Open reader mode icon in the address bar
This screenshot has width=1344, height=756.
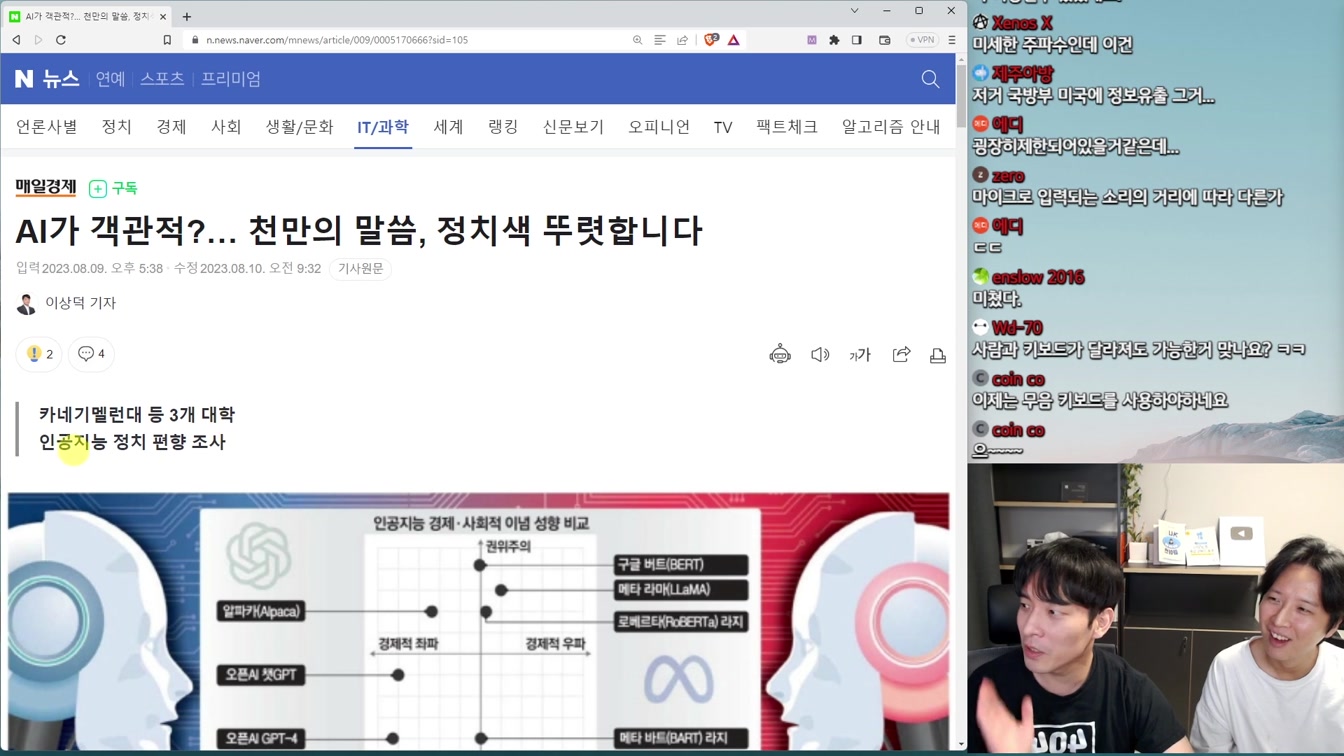660,40
